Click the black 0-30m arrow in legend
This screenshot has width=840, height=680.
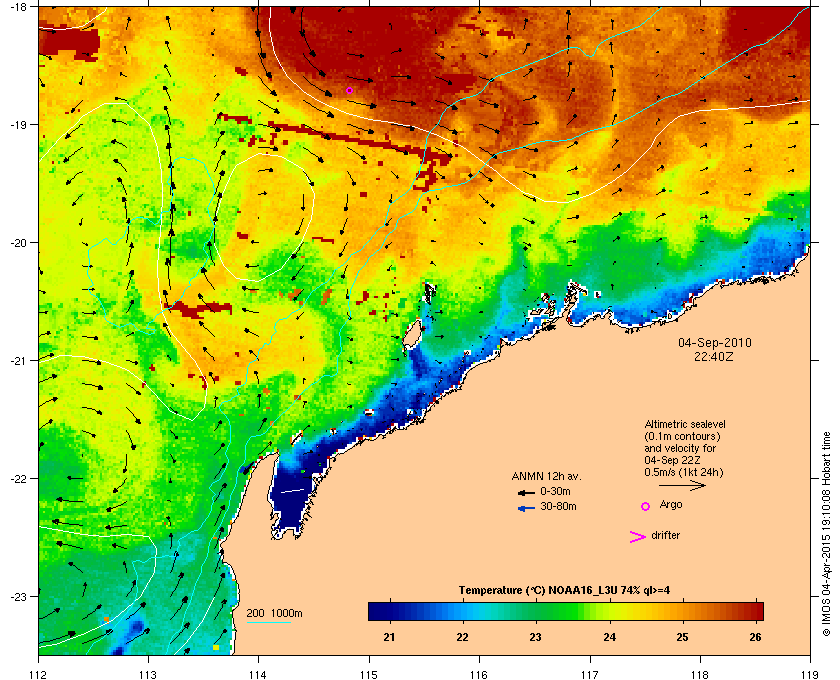[x=526, y=492]
